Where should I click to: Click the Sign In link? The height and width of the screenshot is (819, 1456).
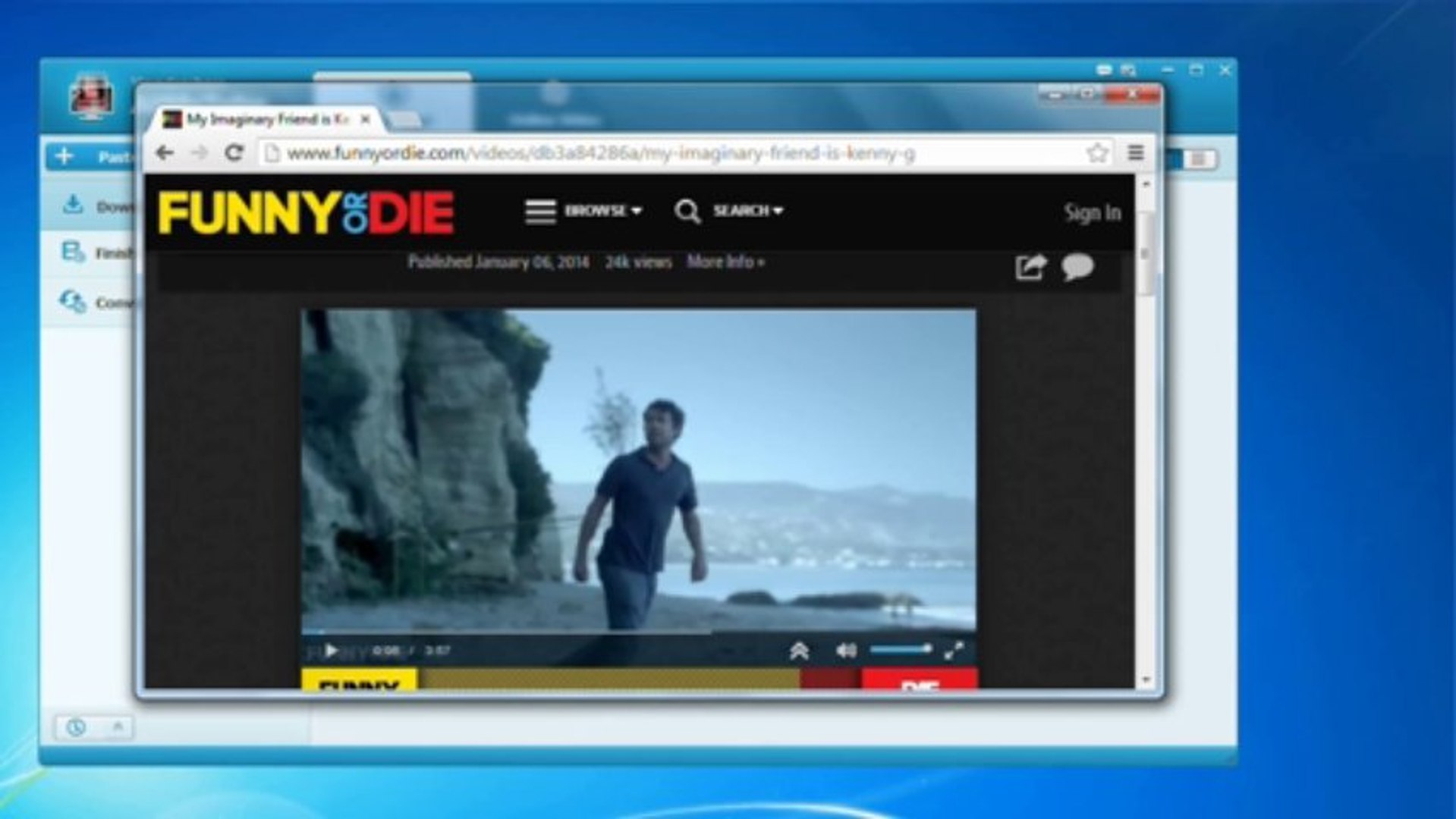1093,213
